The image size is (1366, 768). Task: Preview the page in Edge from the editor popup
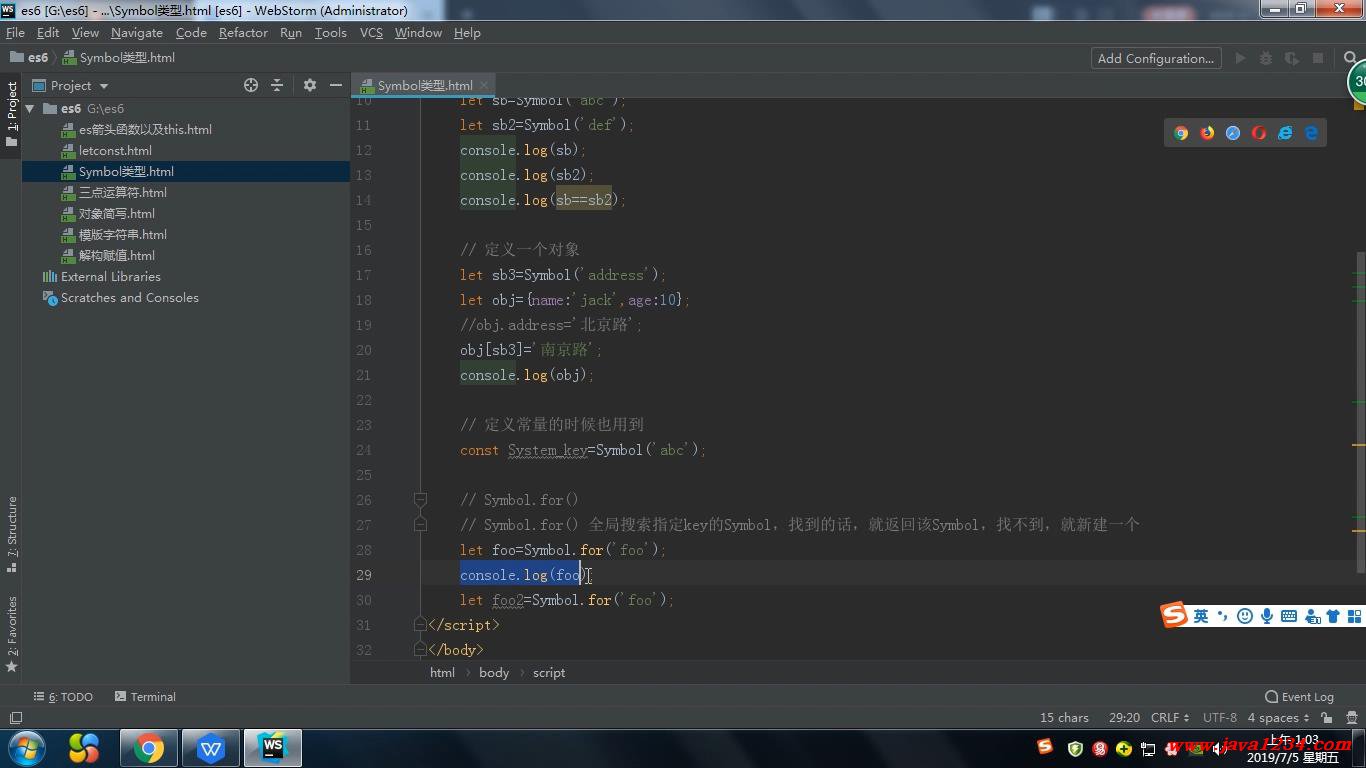click(1311, 133)
